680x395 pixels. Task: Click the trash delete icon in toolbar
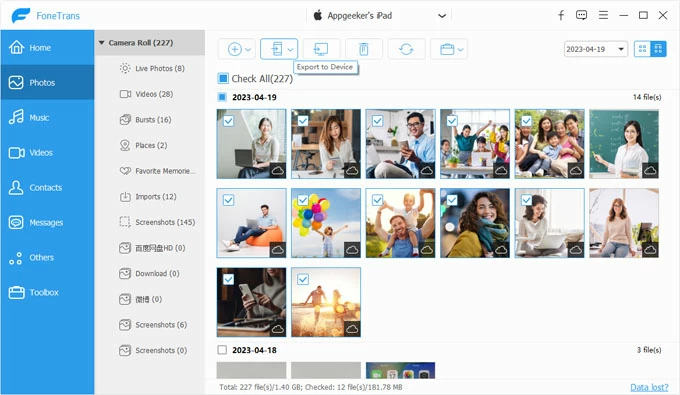click(363, 49)
